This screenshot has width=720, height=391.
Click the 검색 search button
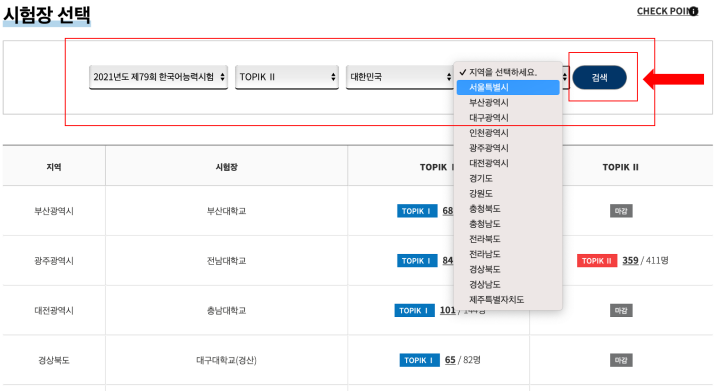[599, 77]
